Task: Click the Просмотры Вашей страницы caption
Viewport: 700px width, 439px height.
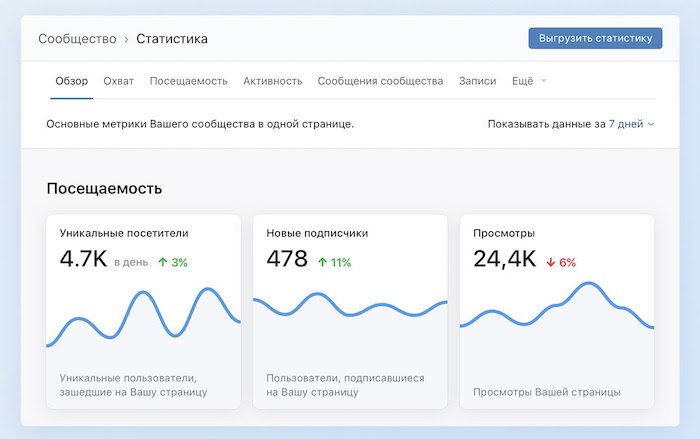Action: point(547,392)
